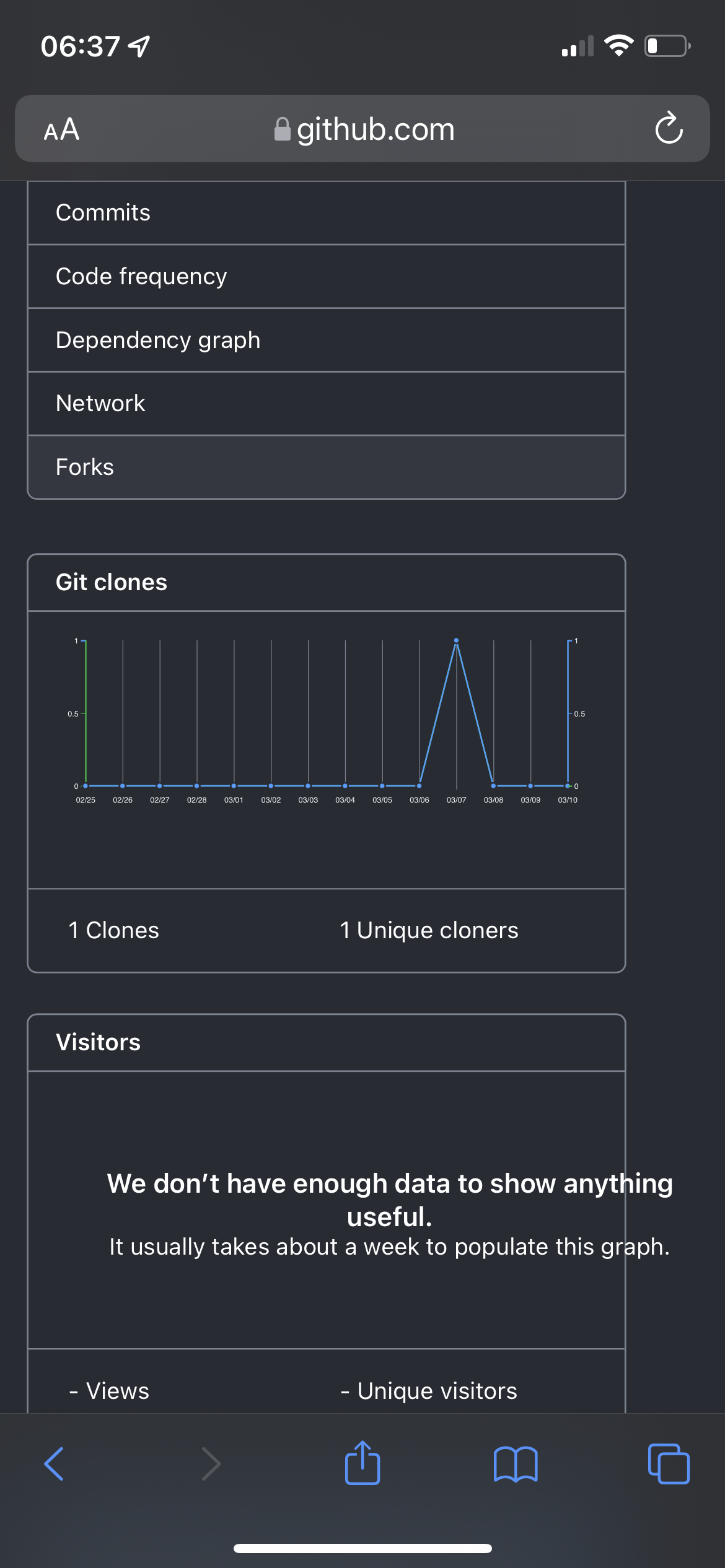Tap 'It usually takes about a week' text
725x1568 pixels.
(390, 1247)
